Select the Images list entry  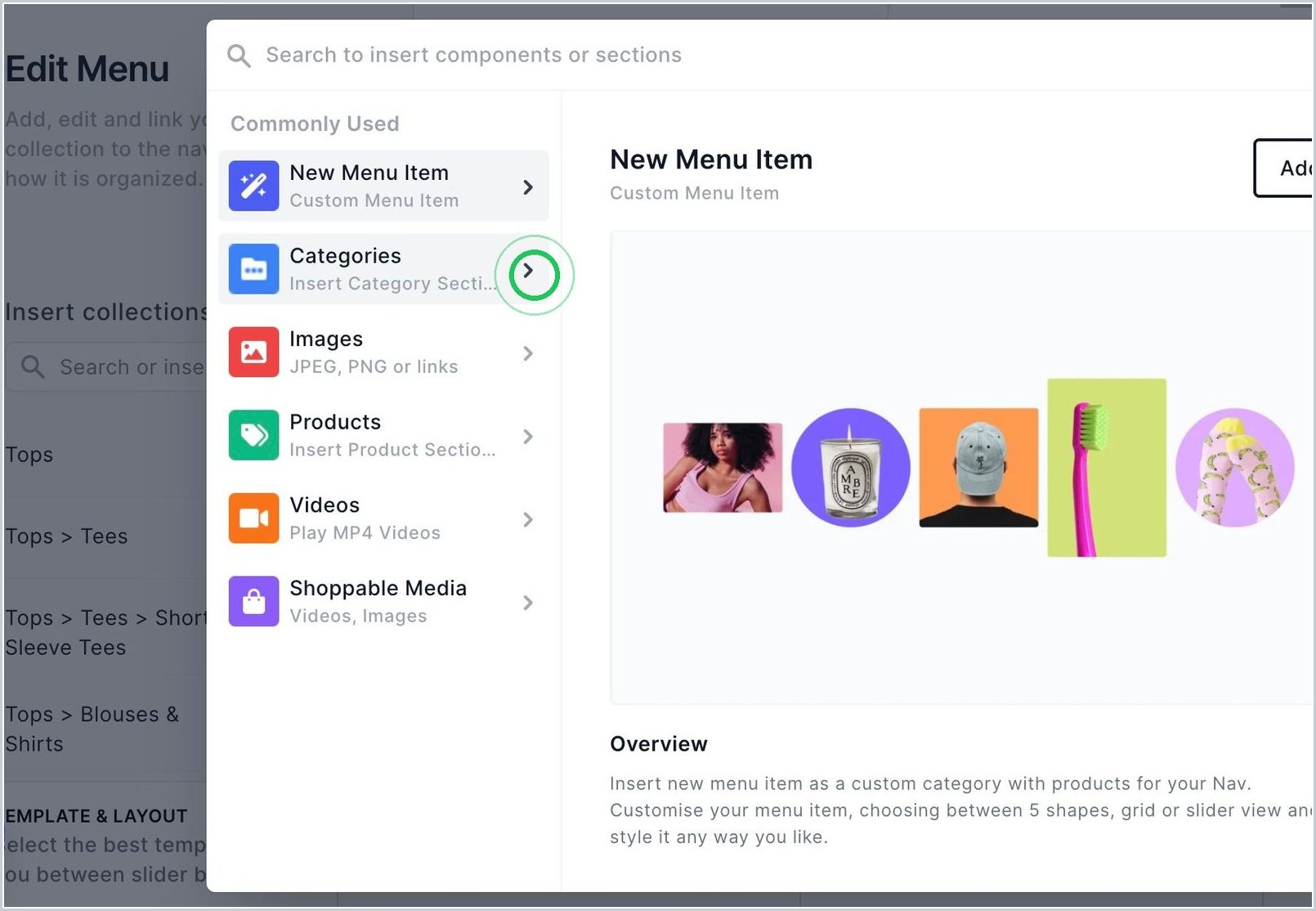pos(383,352)
